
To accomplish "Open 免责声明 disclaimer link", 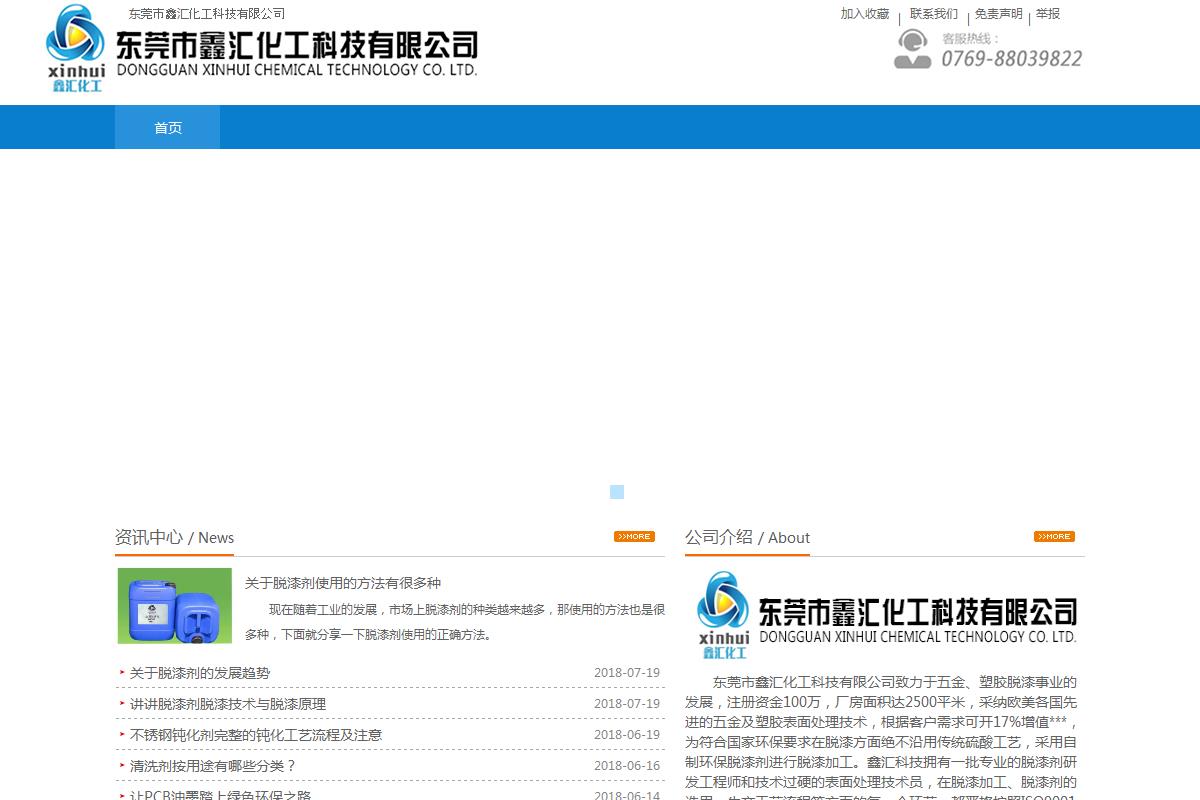I will [998, 14].
